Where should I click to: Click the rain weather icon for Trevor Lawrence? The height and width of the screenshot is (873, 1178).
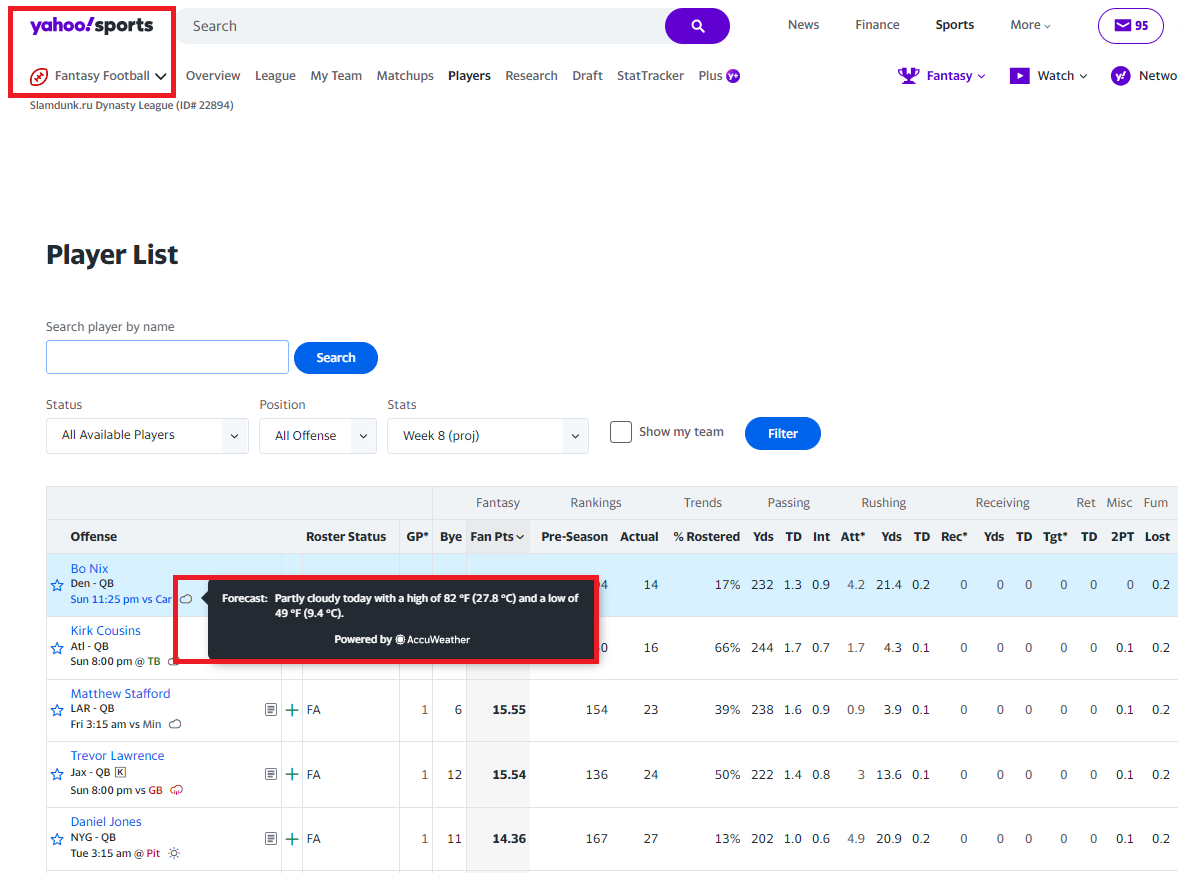(x=177, y=790)
